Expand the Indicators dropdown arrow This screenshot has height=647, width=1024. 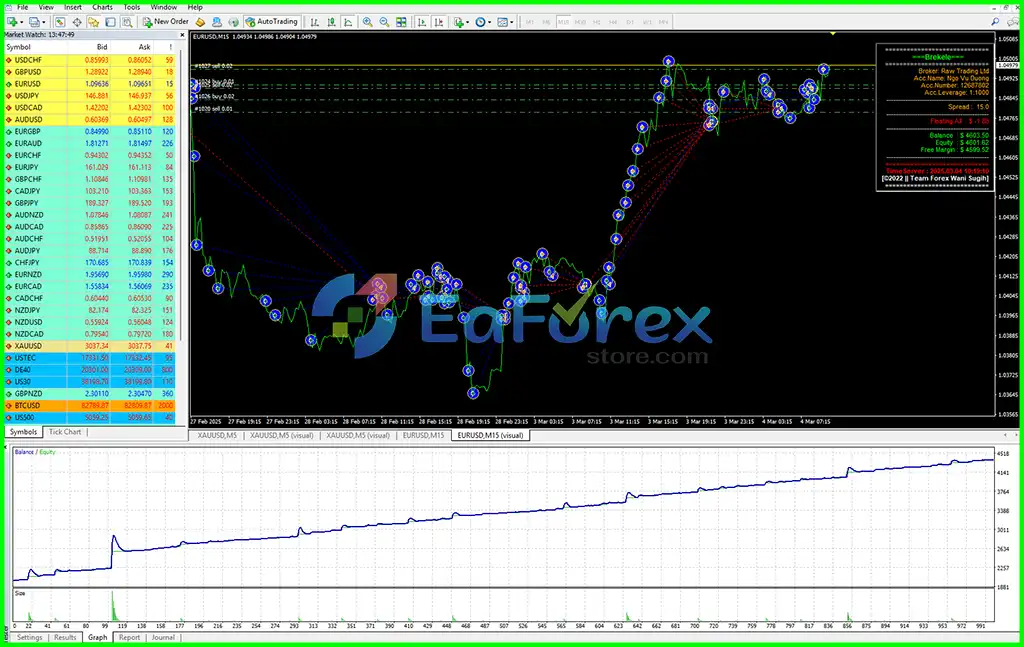468,22
